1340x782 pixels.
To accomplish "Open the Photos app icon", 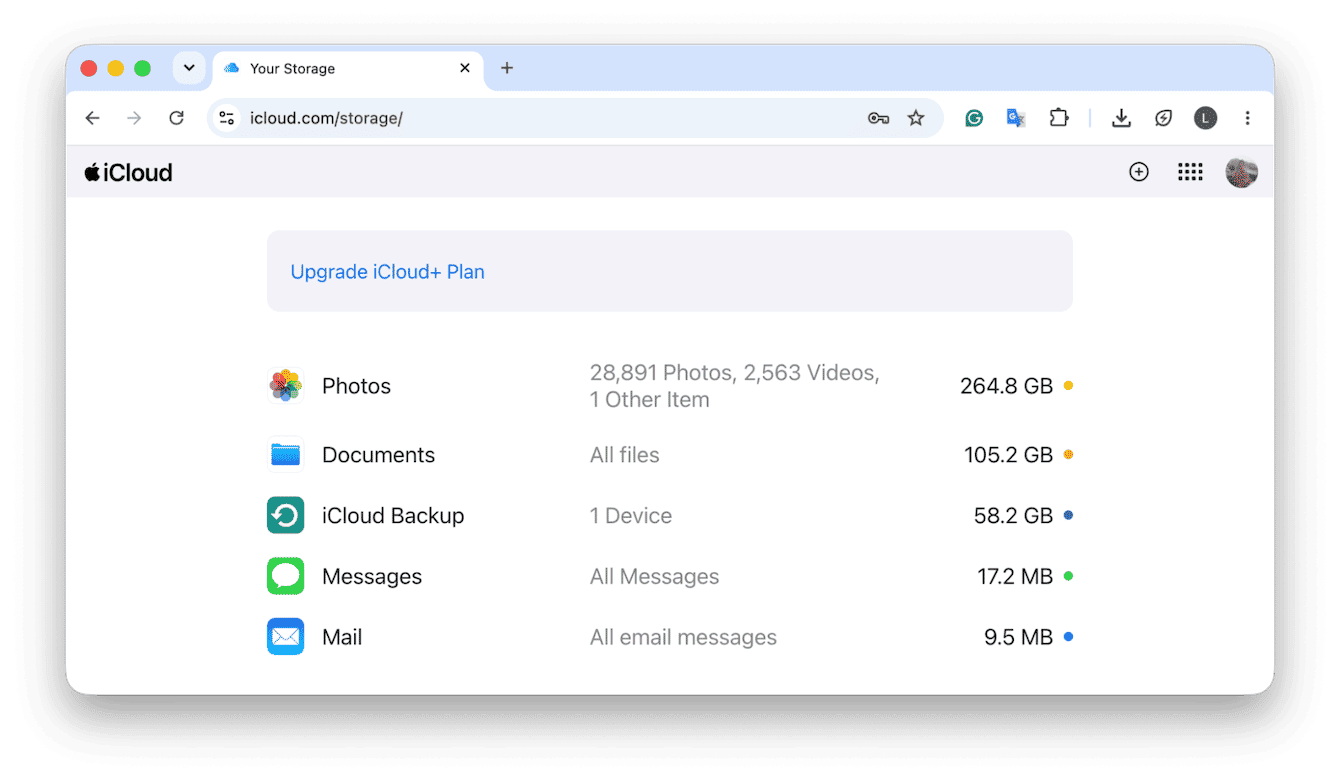I will pos(286,386).
